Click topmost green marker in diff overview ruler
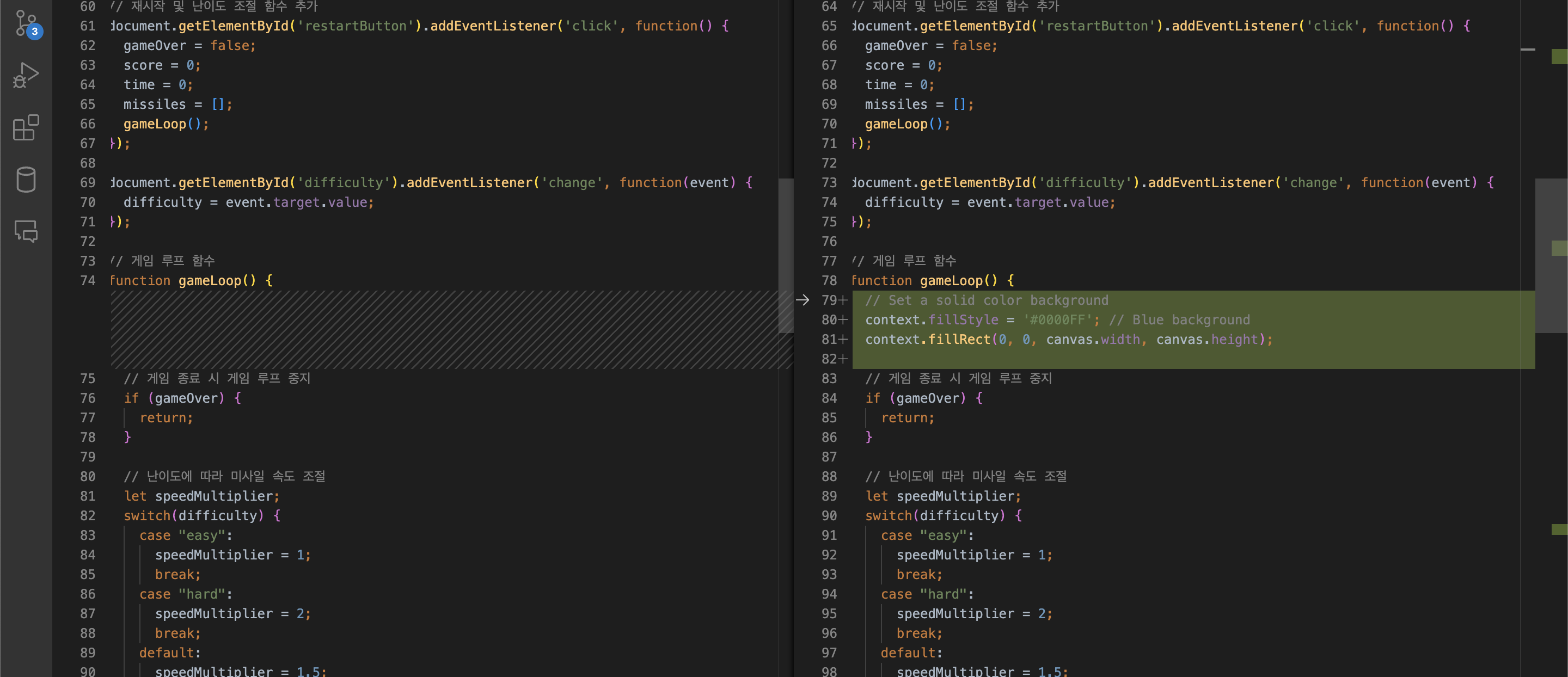This screenshot has width=1568, height=677. tap(1559, 57)
